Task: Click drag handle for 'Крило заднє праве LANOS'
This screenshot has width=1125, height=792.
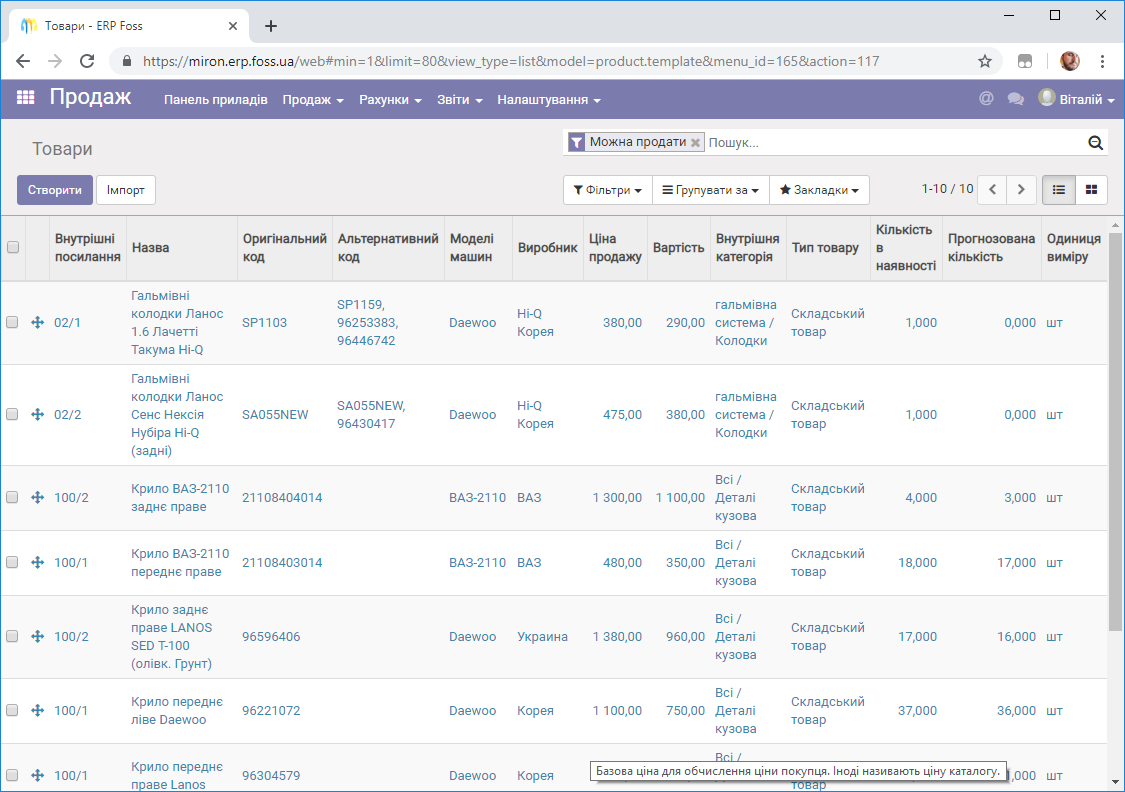Action: tap(38, 637)
